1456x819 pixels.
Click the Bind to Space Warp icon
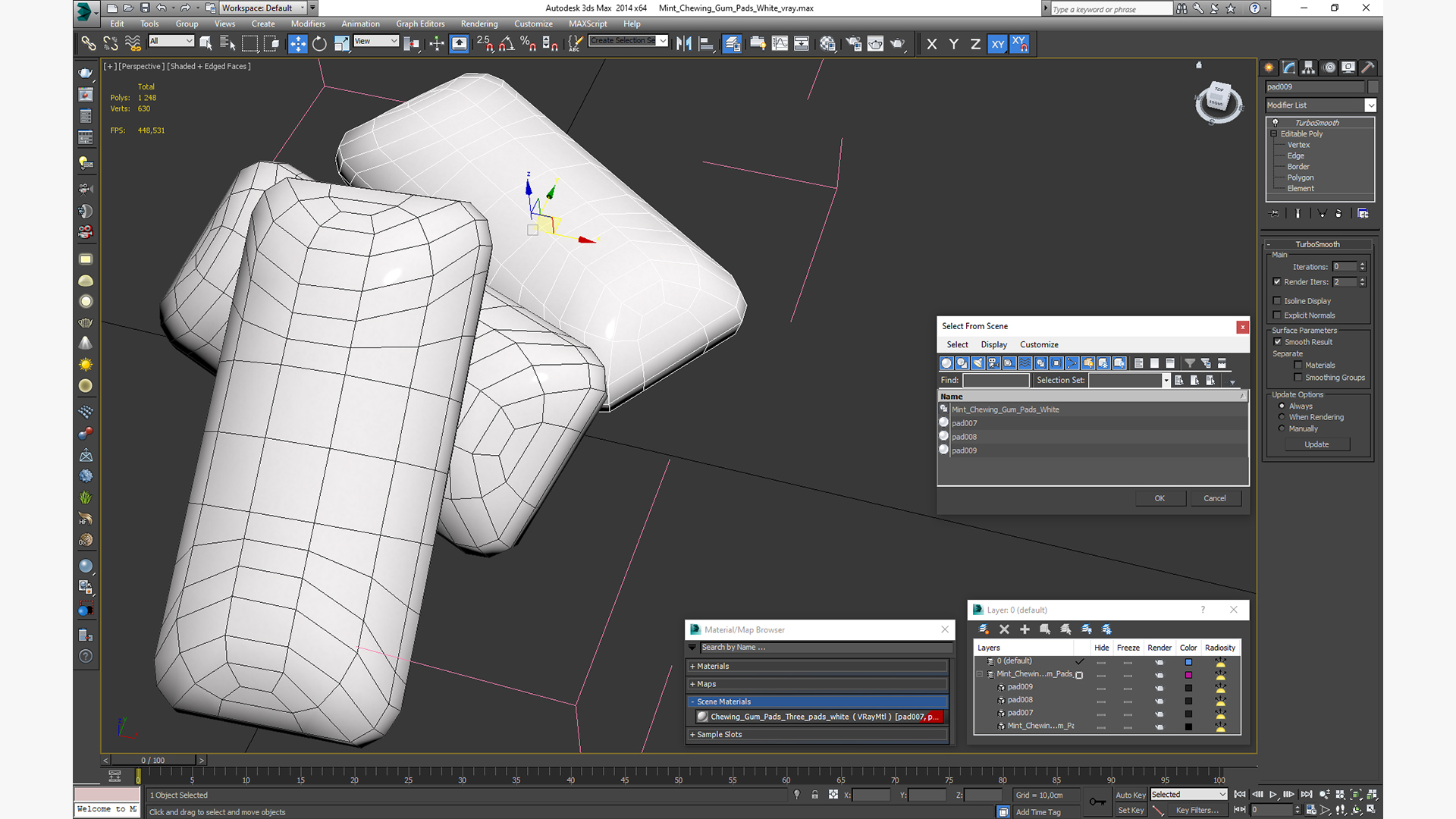click(133, 44)
